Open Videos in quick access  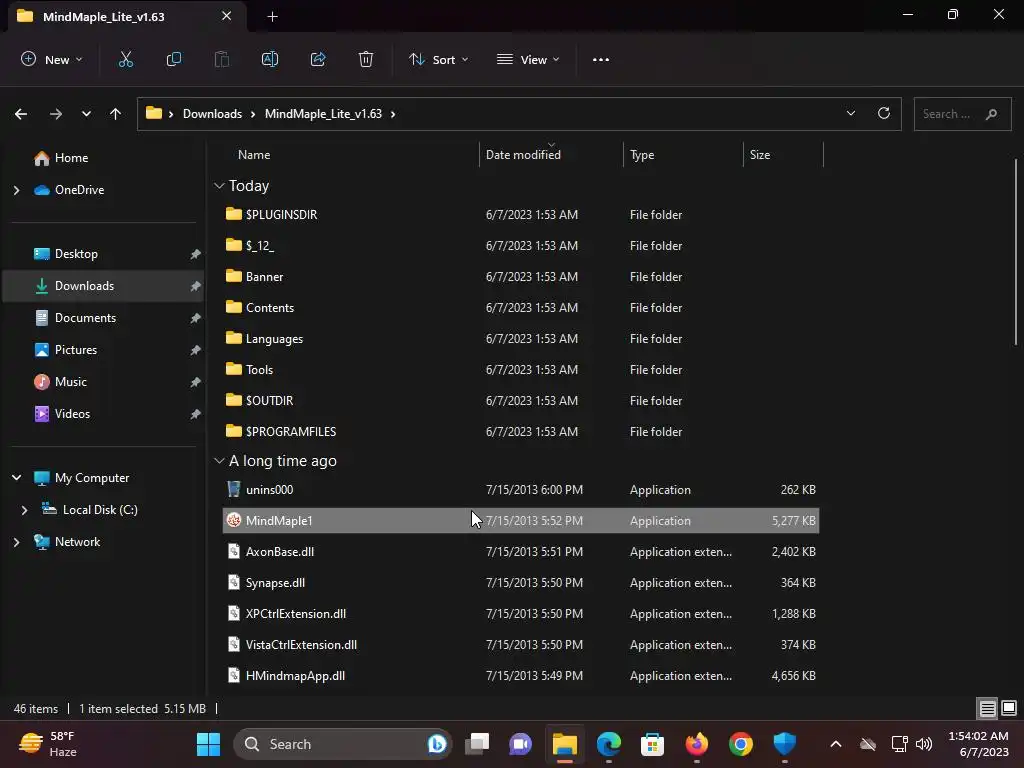tap(72, 414)
